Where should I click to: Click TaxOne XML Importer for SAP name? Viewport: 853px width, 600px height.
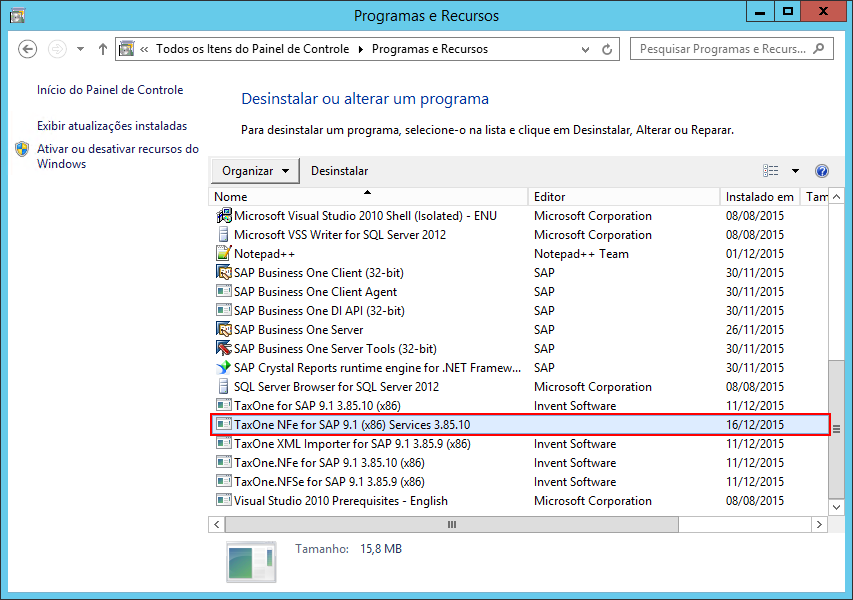pyautogui.click(x=352, y=444)
